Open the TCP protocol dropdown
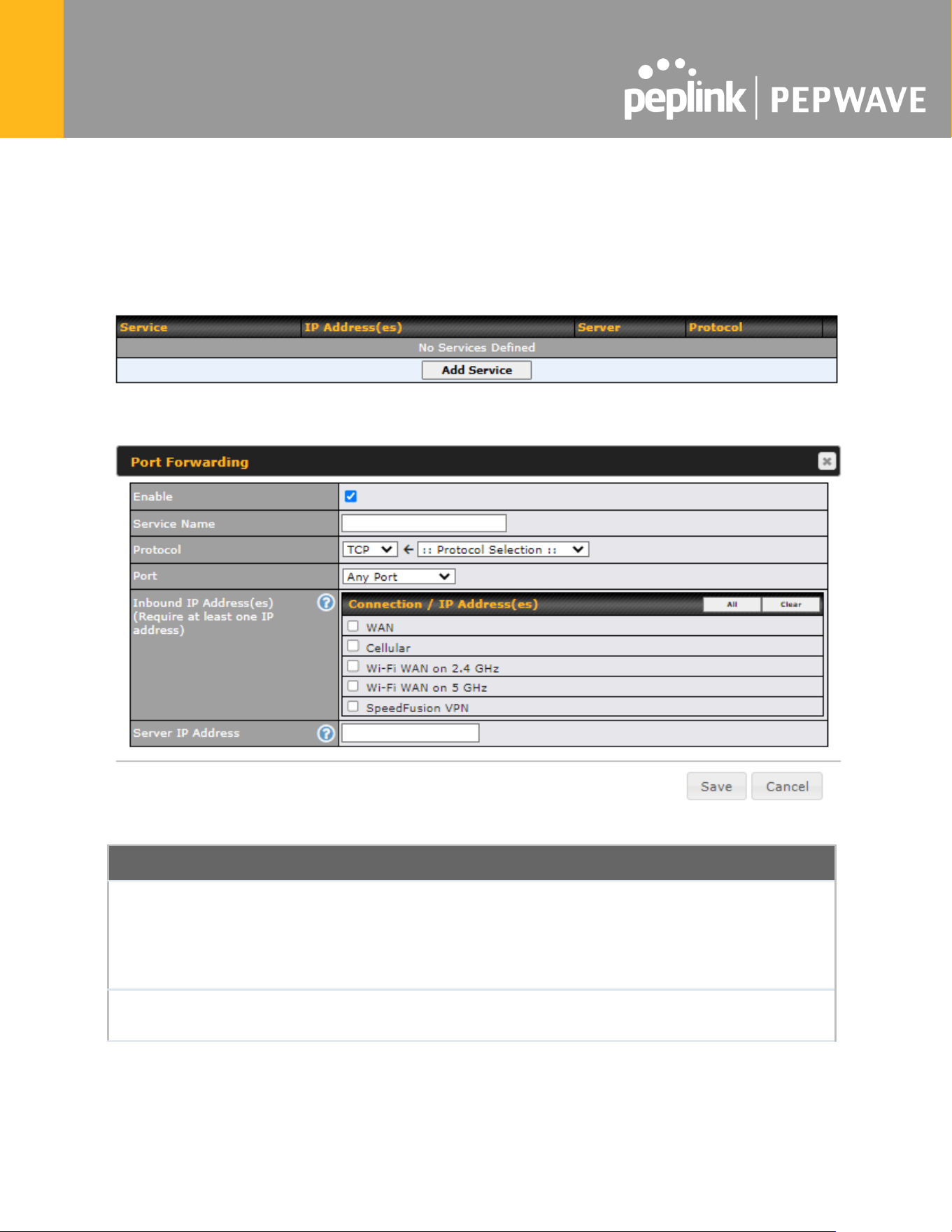 click(370, 549)
